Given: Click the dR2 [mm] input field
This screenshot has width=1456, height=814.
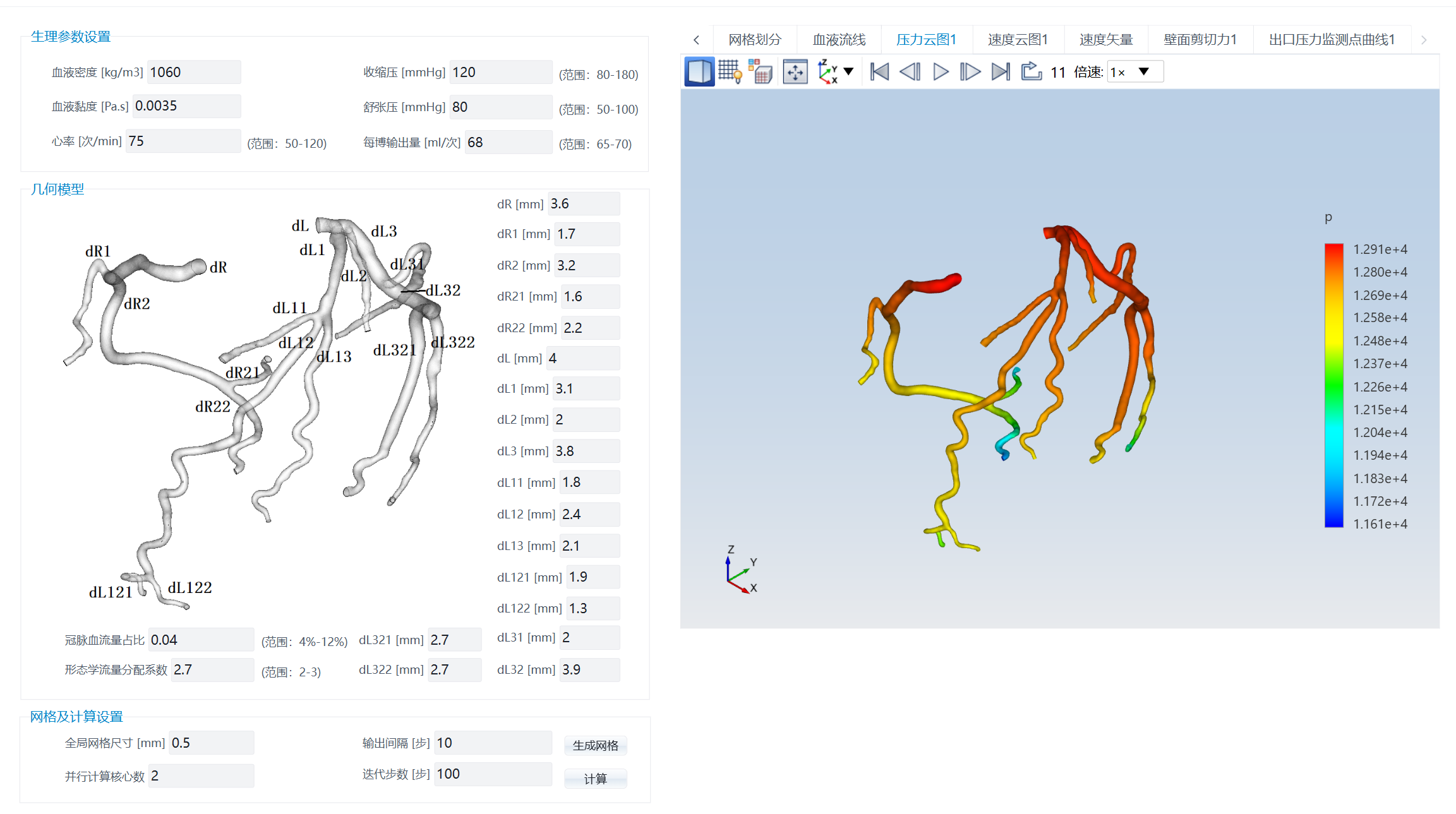Looking at the screenshot, I should coord(587,266).
